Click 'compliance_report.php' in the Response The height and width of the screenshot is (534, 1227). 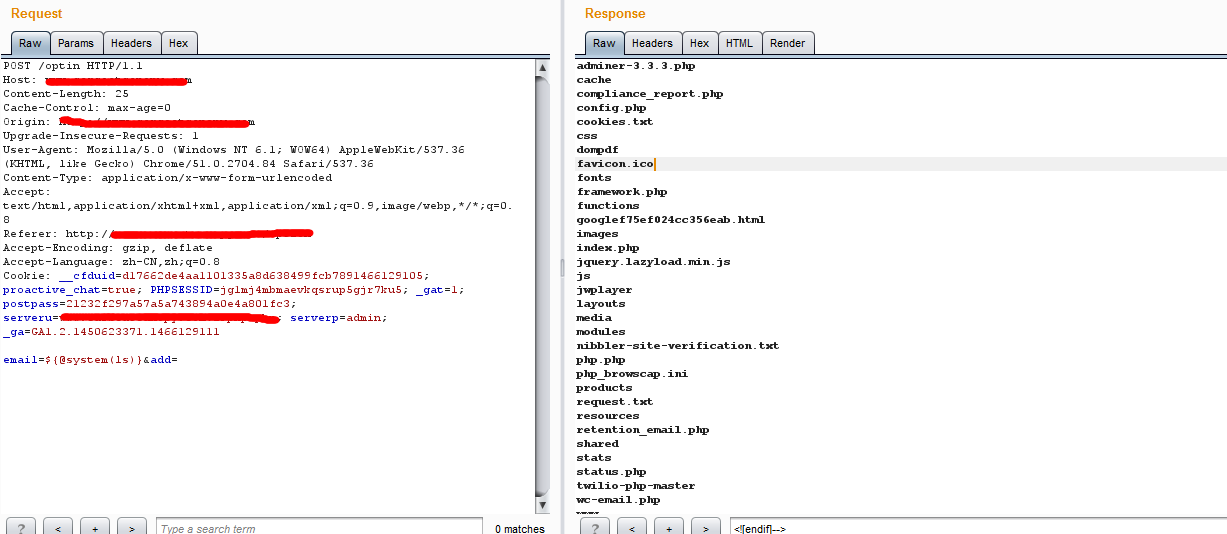click(x=650, y=94)
